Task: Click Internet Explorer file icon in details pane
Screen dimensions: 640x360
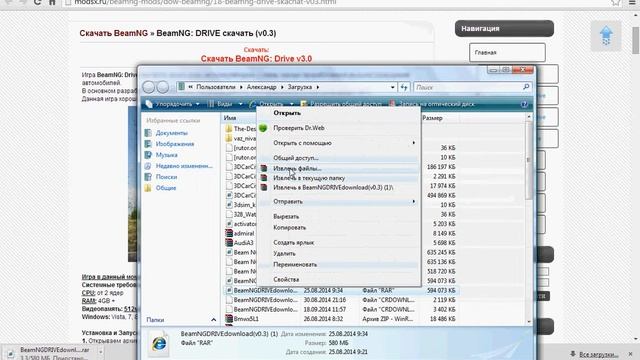Action: coord(159,344)
